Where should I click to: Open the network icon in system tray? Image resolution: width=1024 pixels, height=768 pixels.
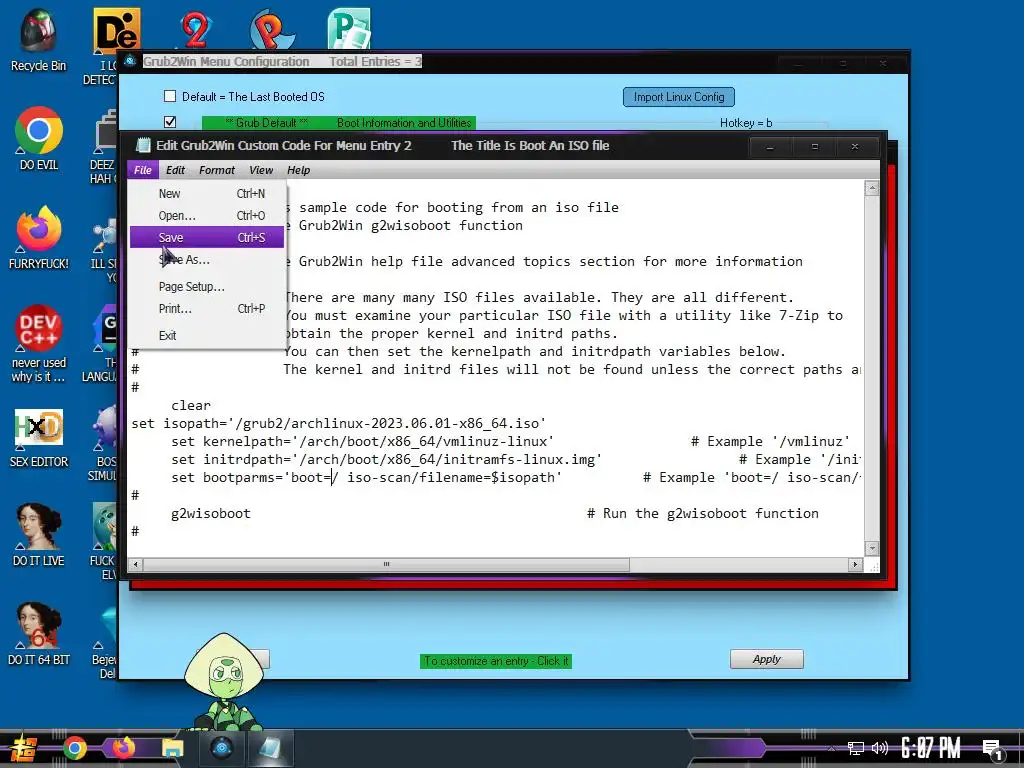(855, 748)
